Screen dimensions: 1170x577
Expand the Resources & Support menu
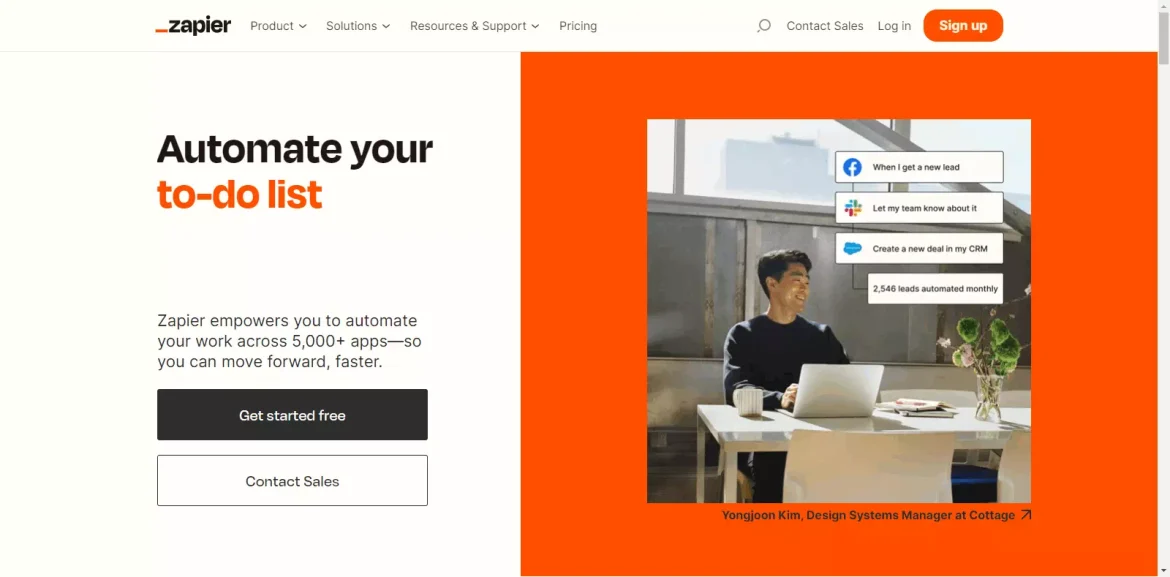click(x=475, y=26)
